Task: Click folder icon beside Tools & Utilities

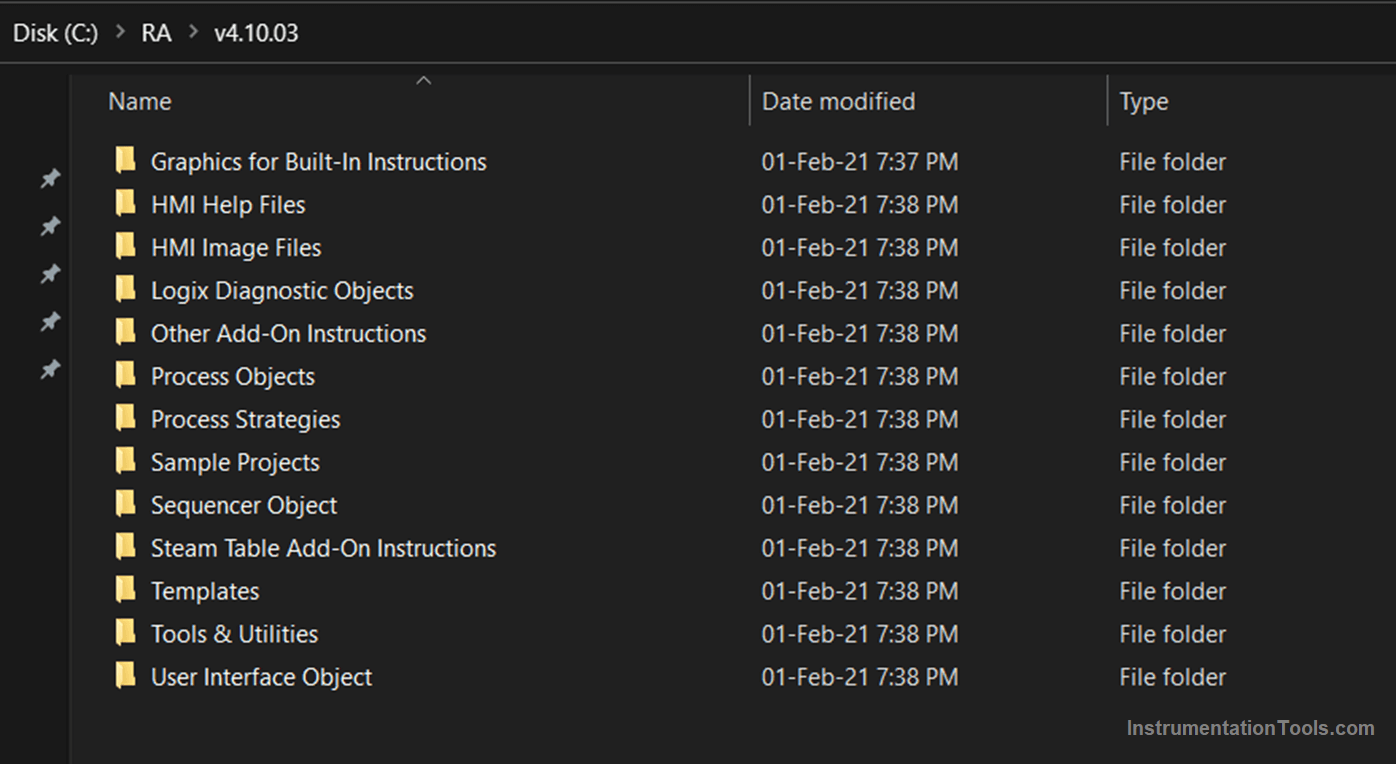Action: (x=125, y=634)
